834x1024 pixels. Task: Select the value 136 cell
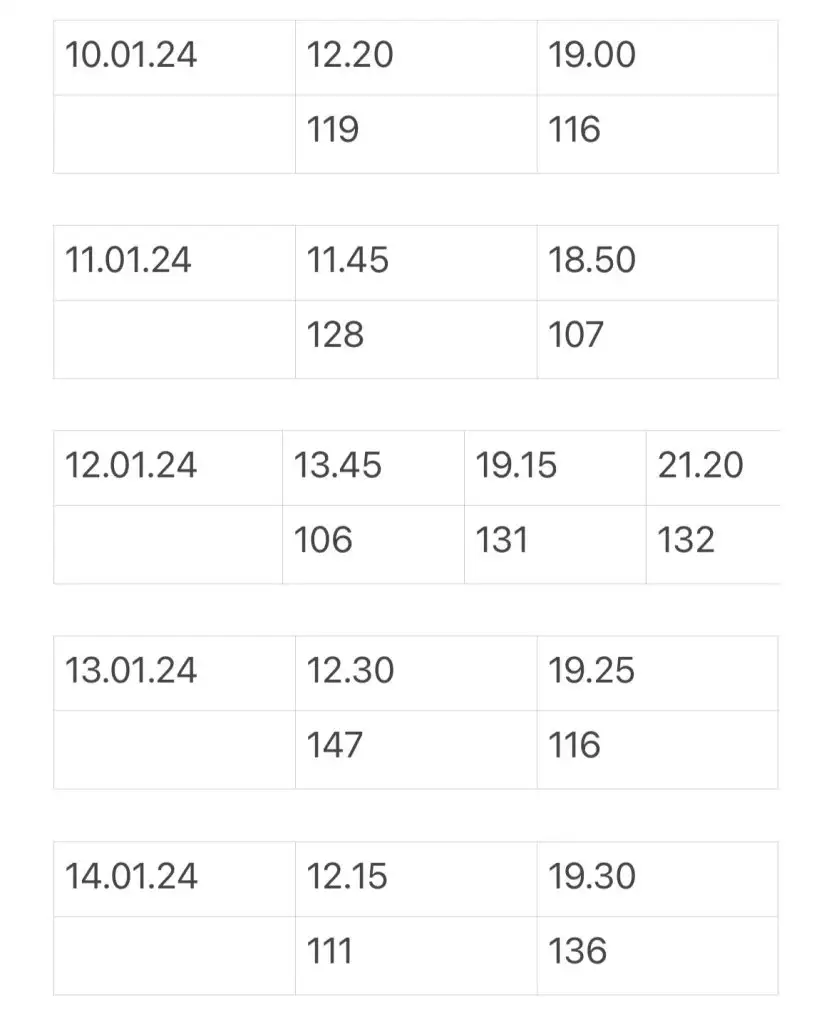pos(658,955)
